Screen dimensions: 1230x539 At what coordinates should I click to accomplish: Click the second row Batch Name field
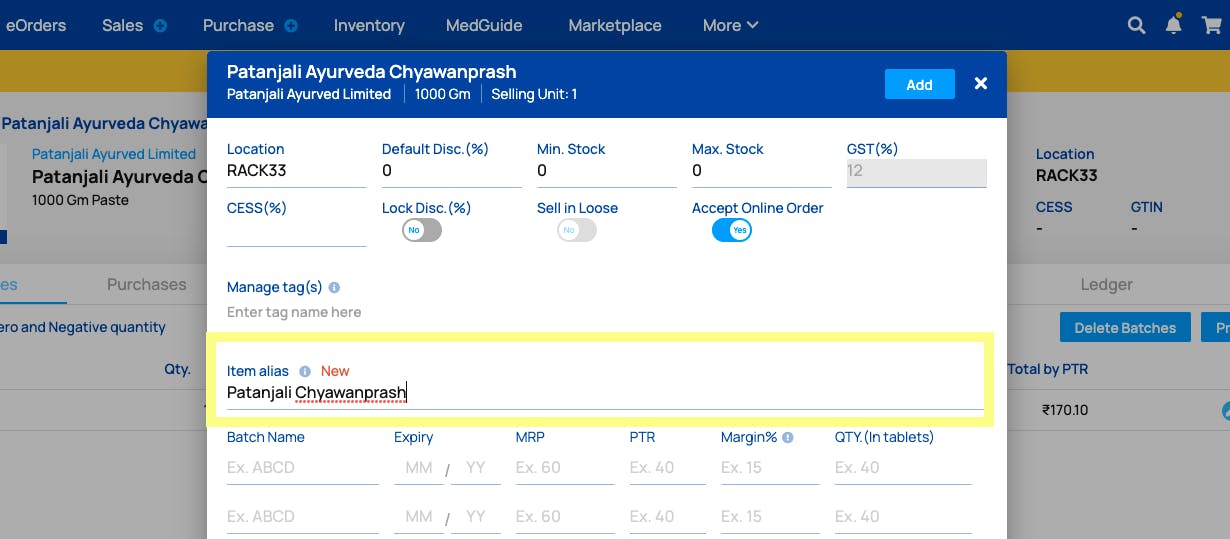(303, 517)
